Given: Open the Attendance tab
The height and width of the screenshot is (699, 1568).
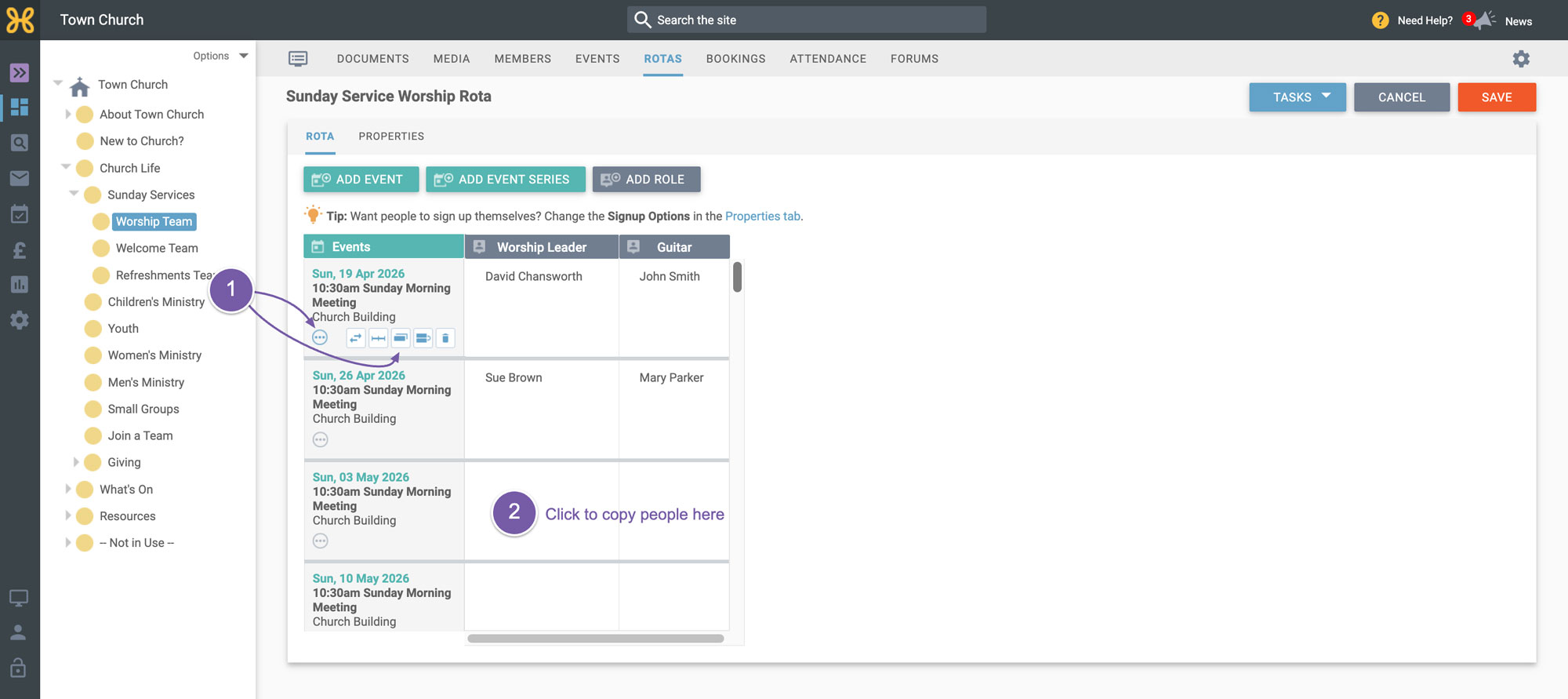Looking at the screenshot, I should coord(828,59).
